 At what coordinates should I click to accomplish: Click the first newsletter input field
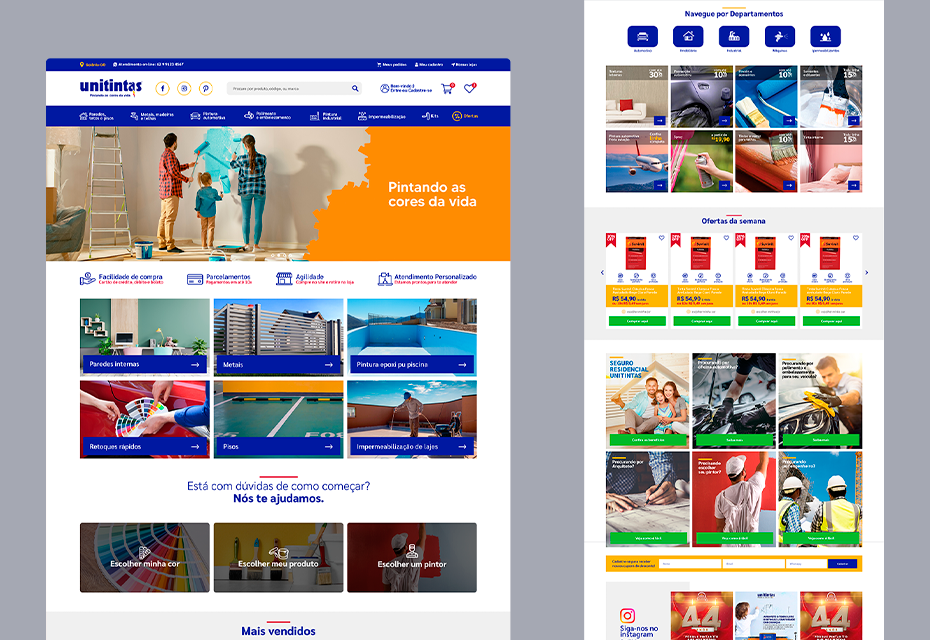tap(690, 564)
